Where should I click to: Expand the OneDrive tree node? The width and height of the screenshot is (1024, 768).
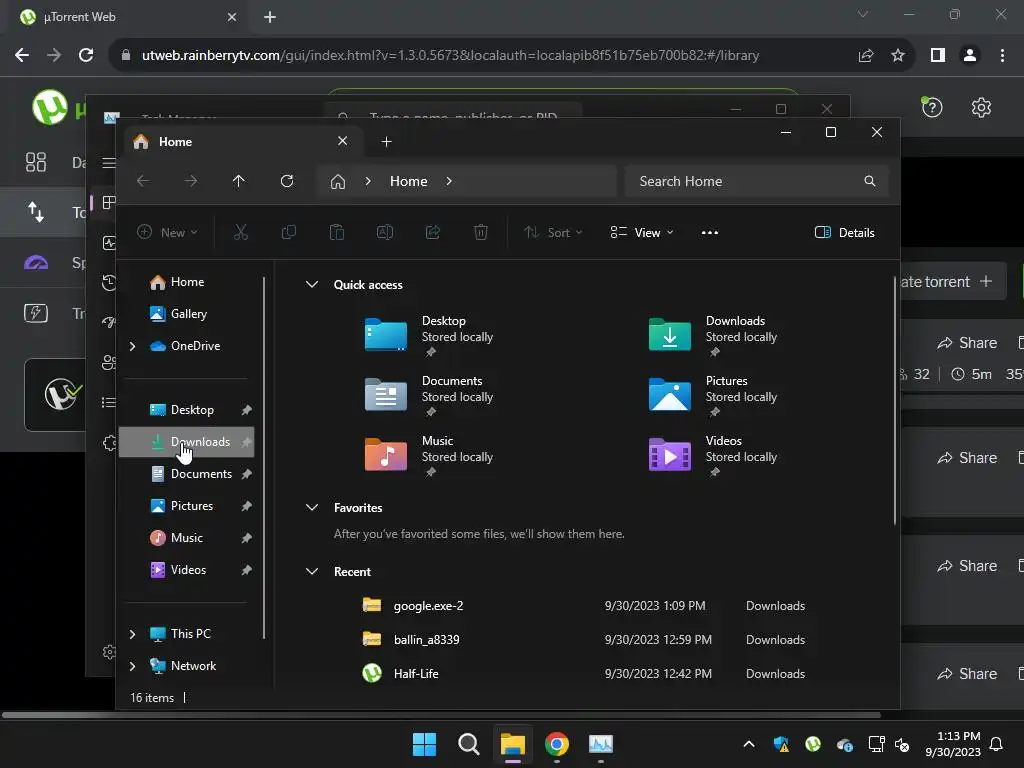[133, 346]
